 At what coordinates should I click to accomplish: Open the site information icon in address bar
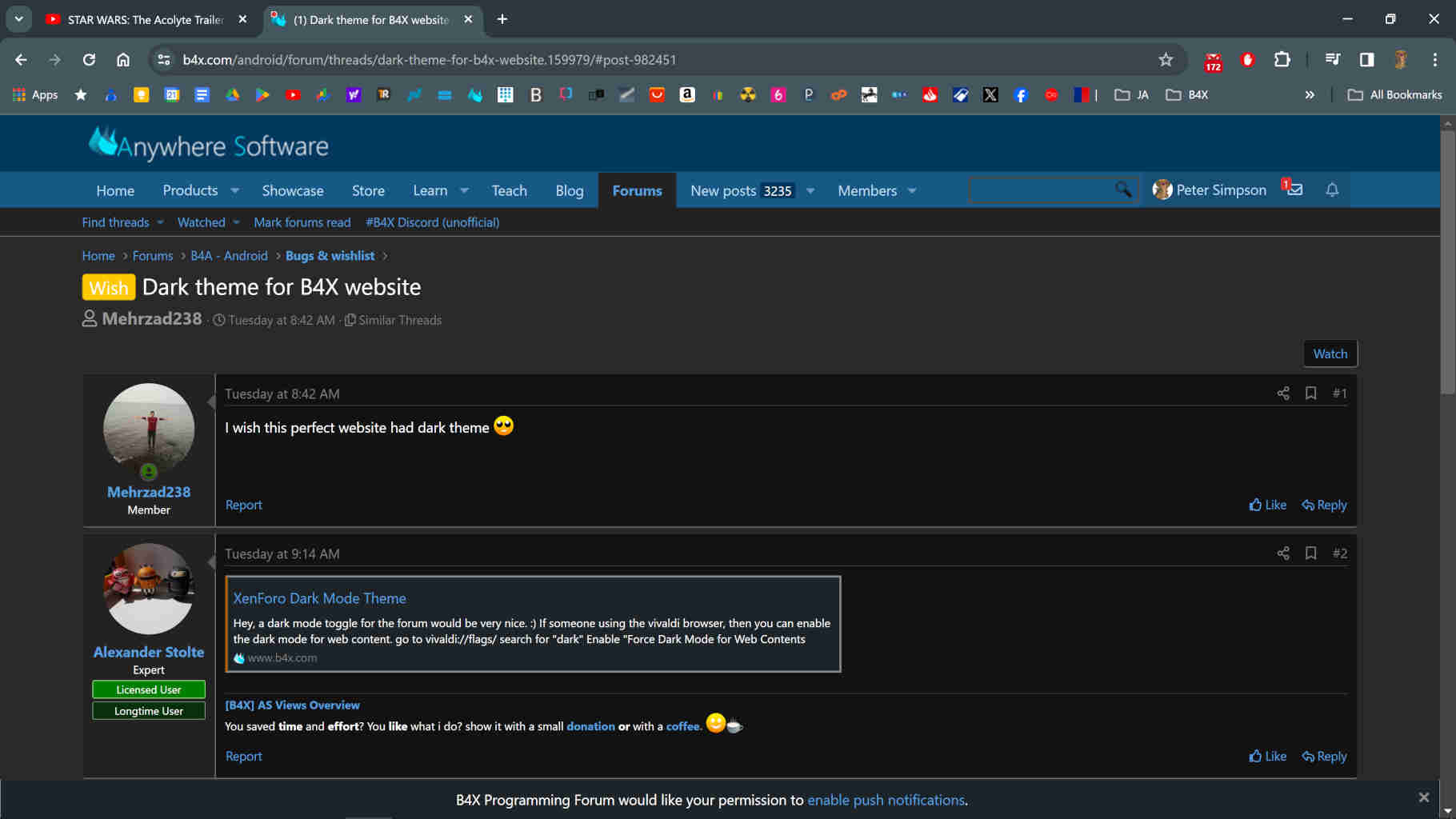coord(164,59)
